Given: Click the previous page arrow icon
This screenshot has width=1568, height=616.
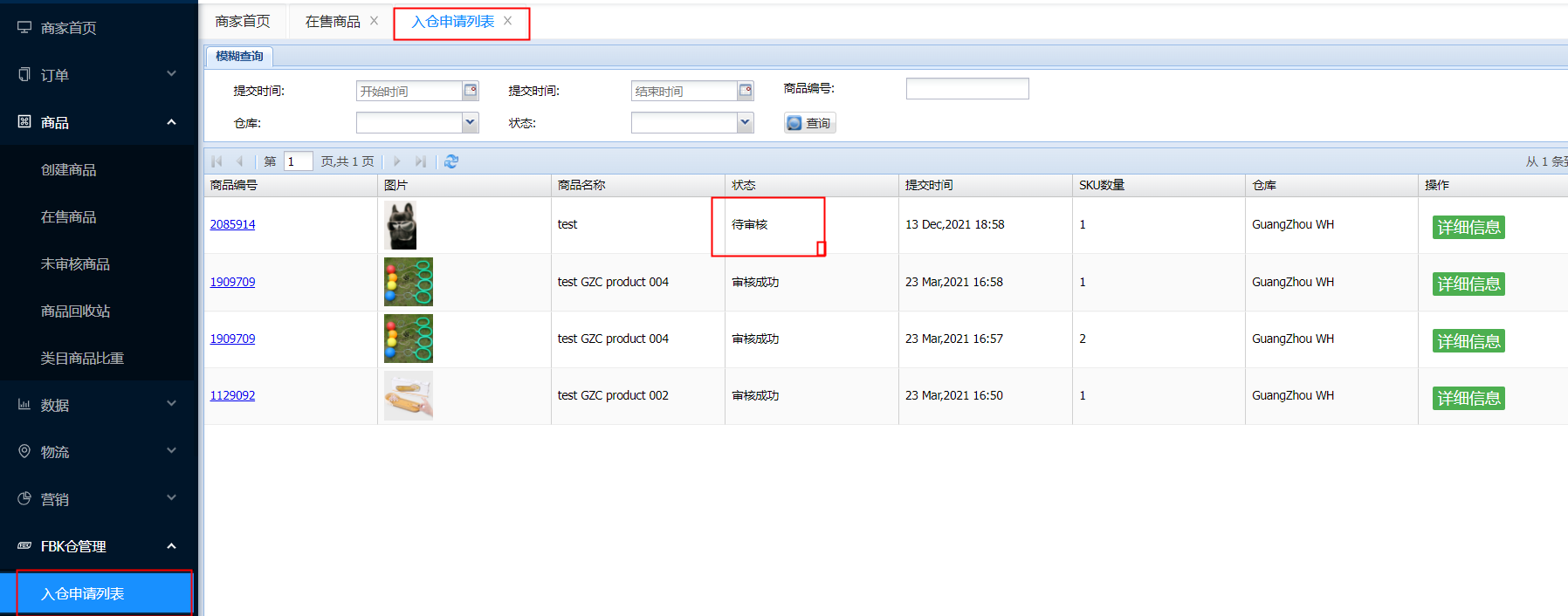Looking at the screenshot, I should [239, 161].
